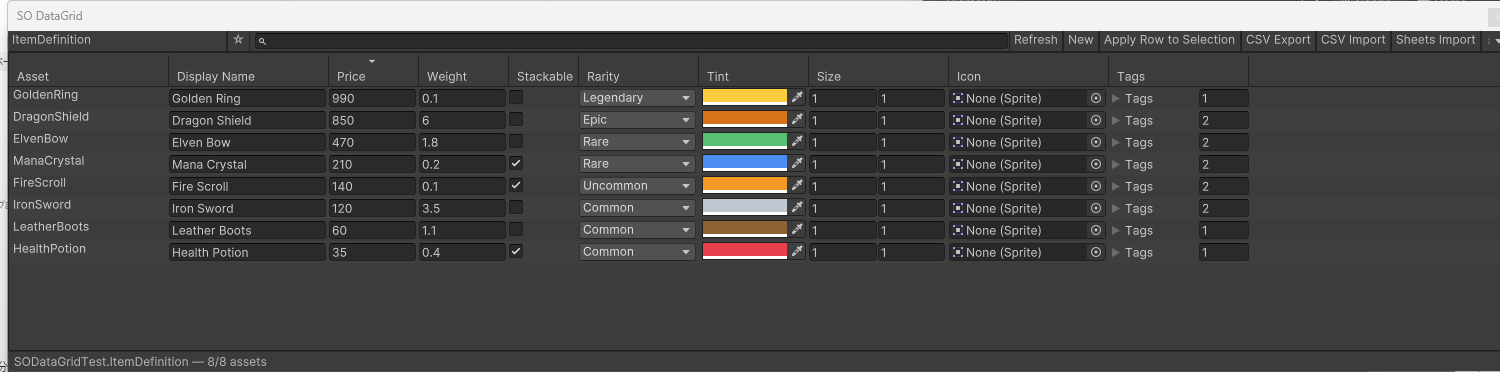Open Rarity dropdown for Mana Crystal
Screen dimensions: 1500x372
(637, 164)
